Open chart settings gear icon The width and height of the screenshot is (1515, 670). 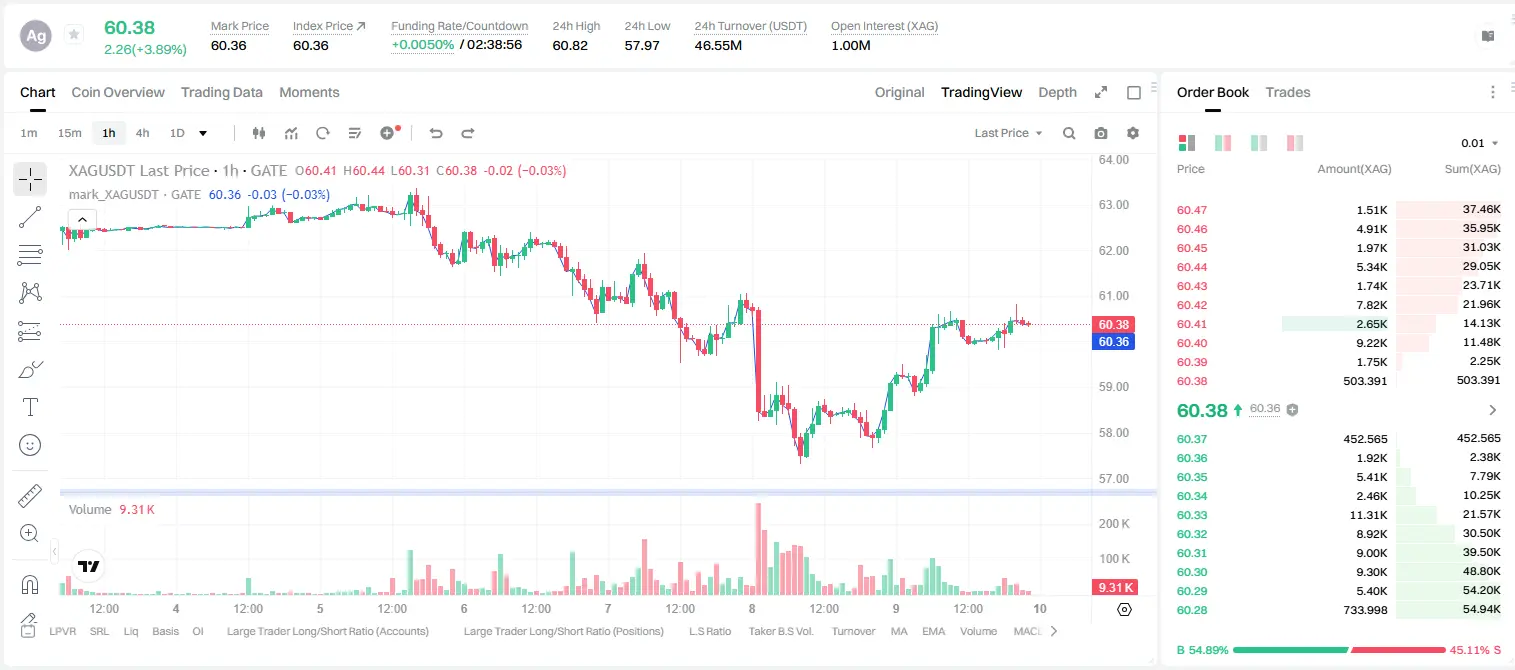(1133, 133)
